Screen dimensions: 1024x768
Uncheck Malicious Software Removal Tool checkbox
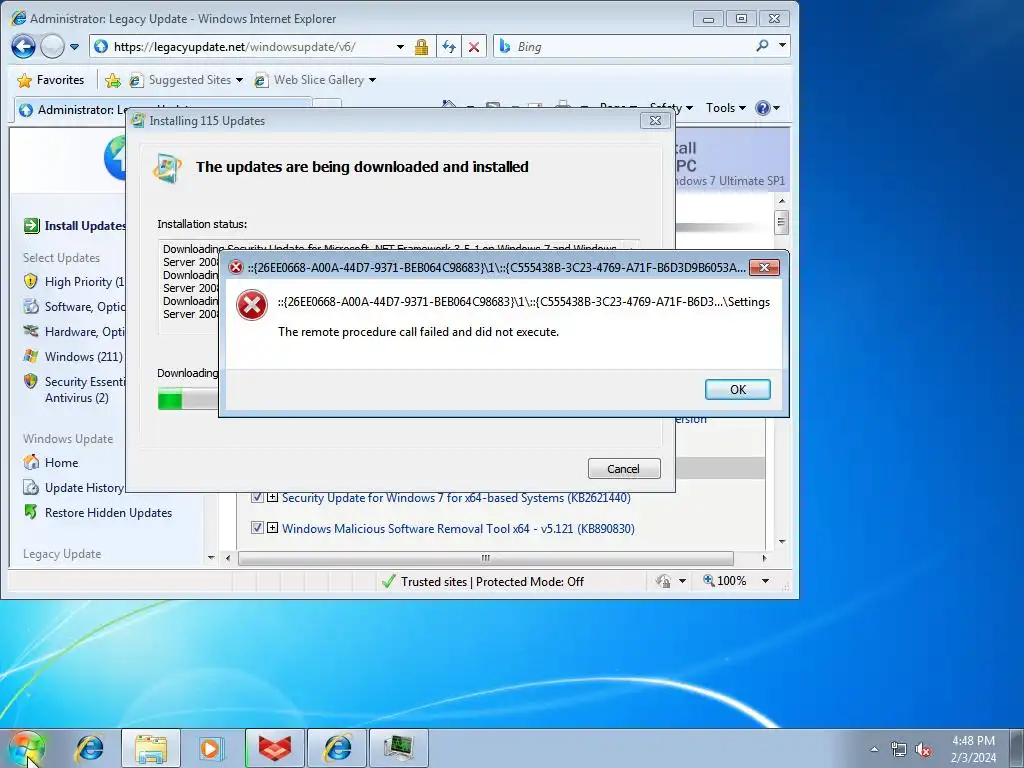coord(257,528)
